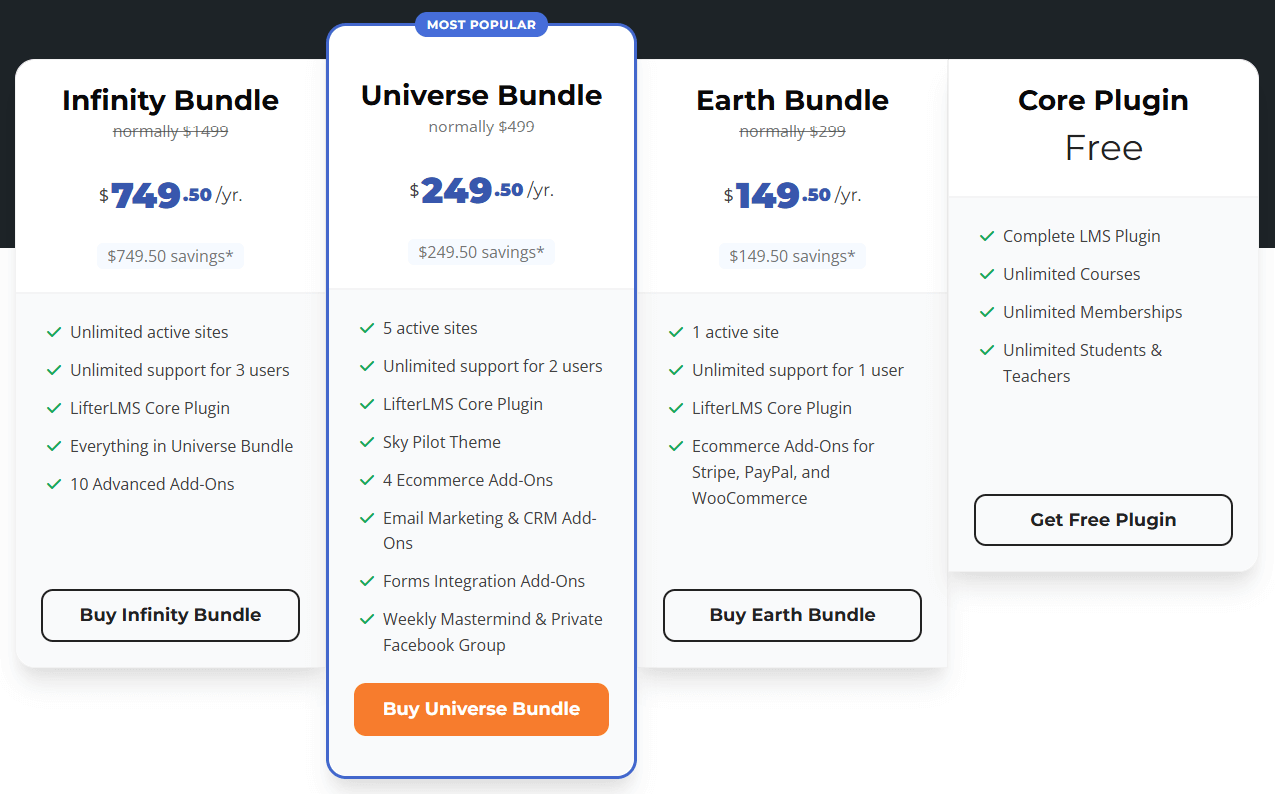Click the Universe Bundle heading
The height and width of the screenshot is (794, 1275).
click(x=481, y=95)
